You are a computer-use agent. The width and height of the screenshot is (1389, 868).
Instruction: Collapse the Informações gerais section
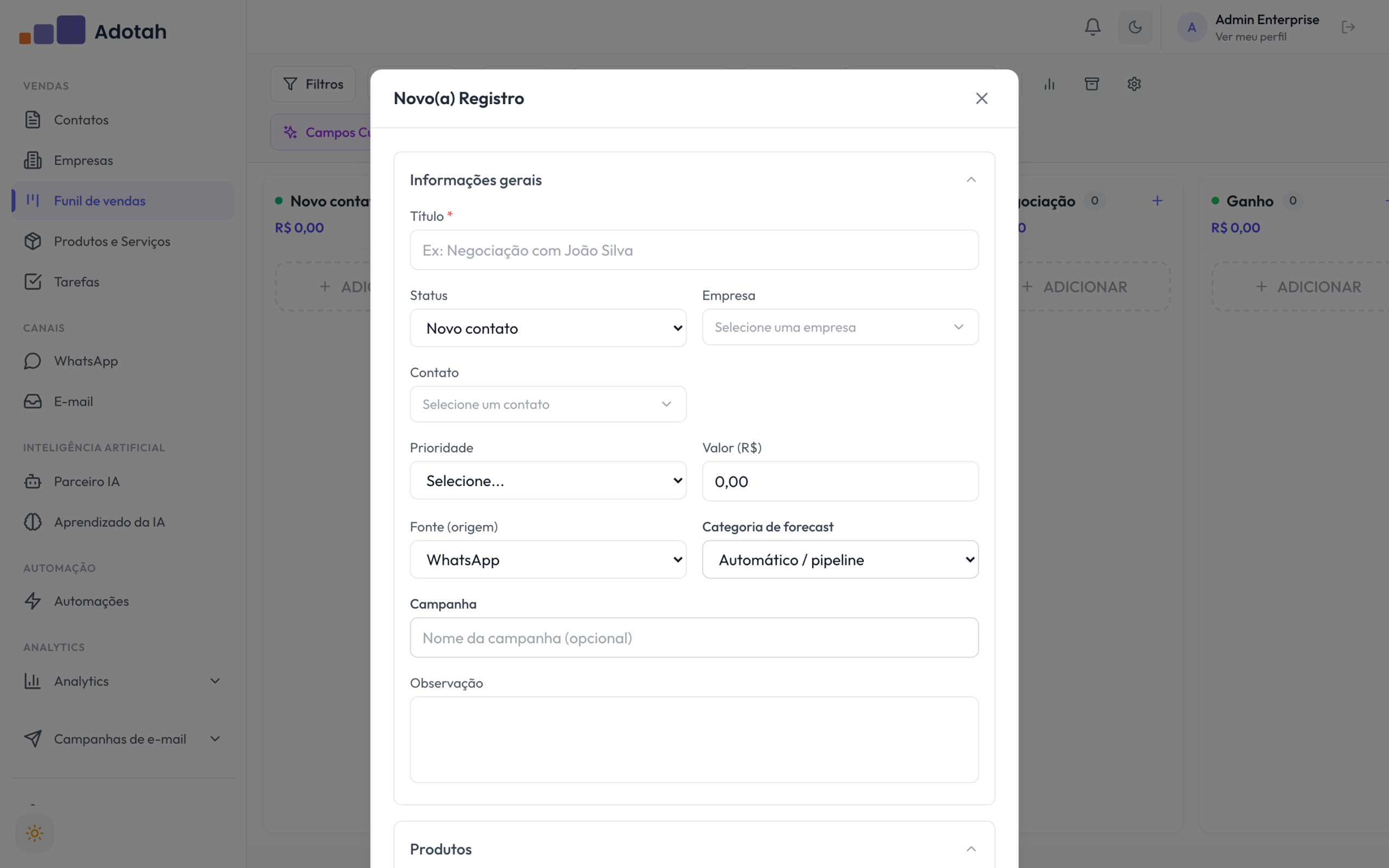[x=971, y=180]
